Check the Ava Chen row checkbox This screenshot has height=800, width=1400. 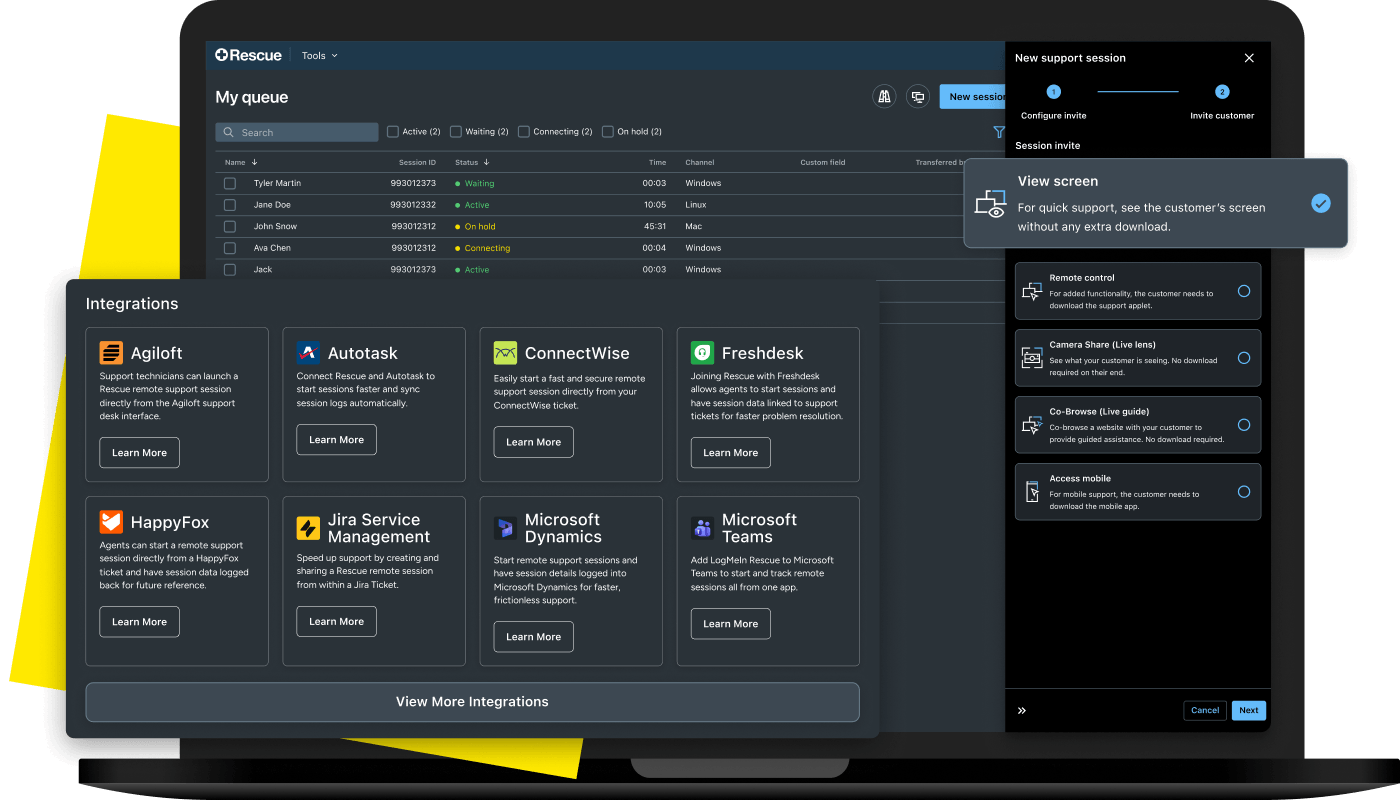coord(230,248)
